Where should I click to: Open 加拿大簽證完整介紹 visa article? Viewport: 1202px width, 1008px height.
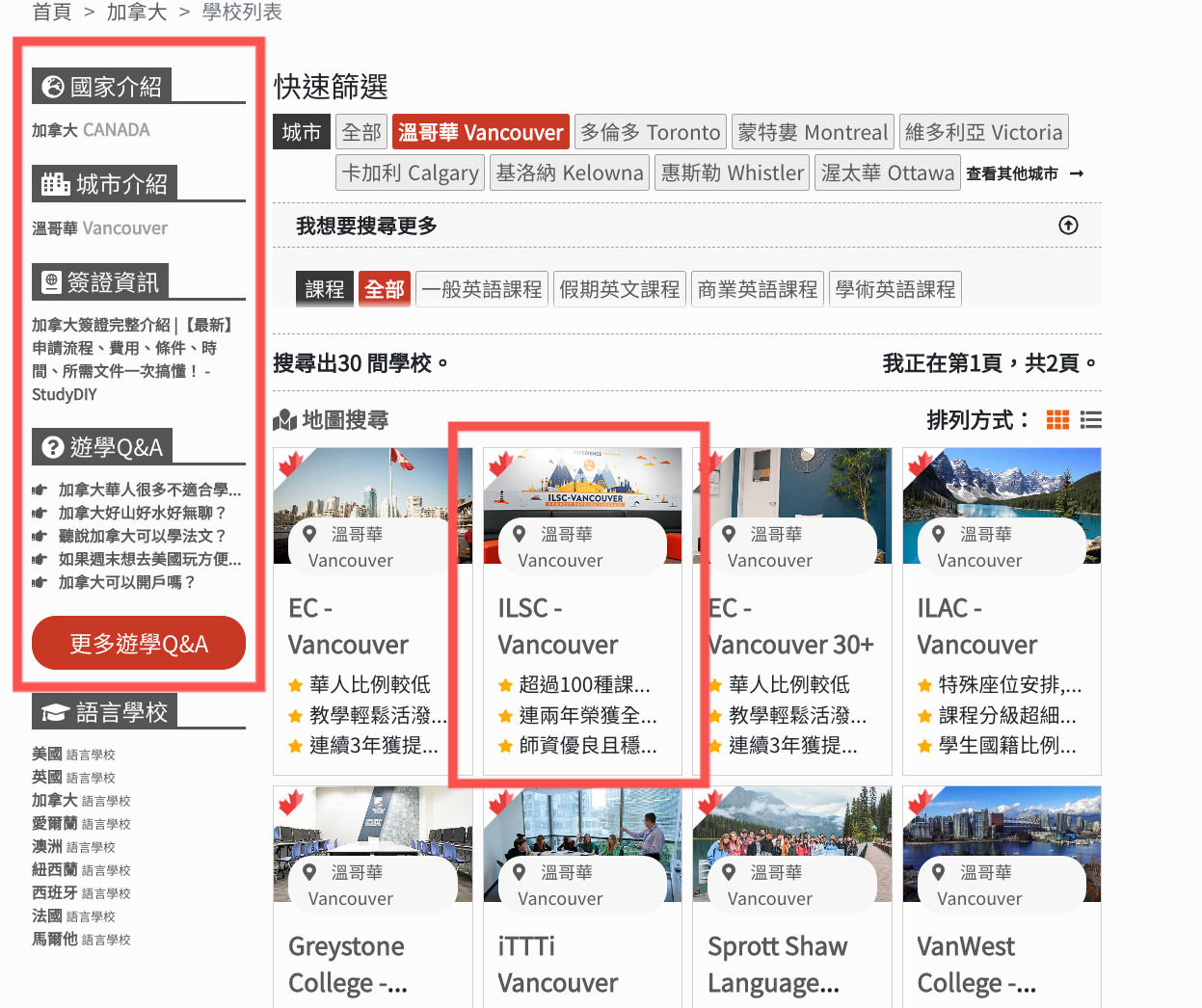(132, 359)
